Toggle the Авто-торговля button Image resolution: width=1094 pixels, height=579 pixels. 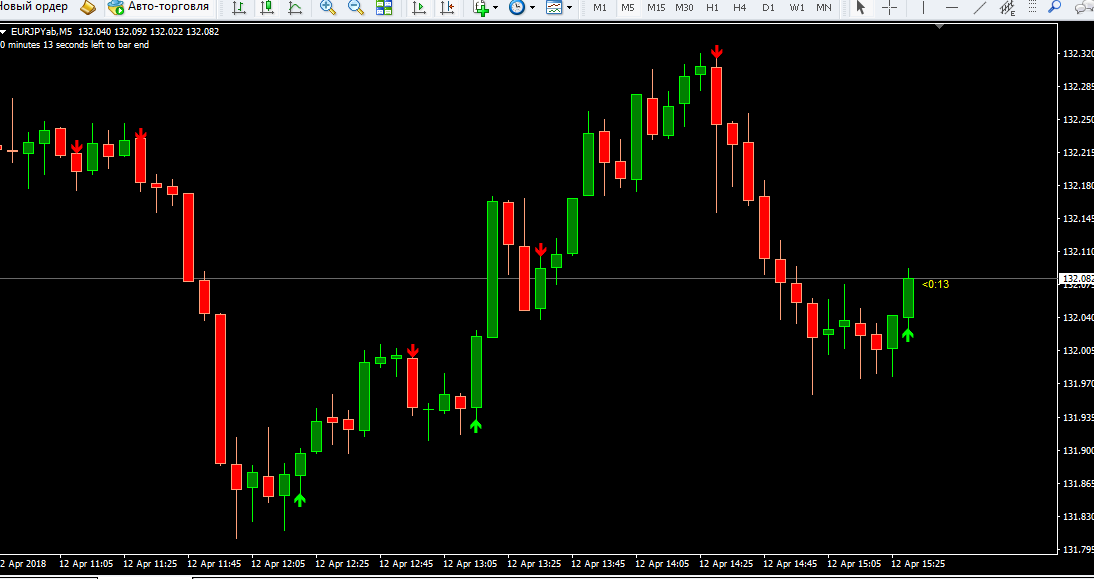[x=159, y=8]
